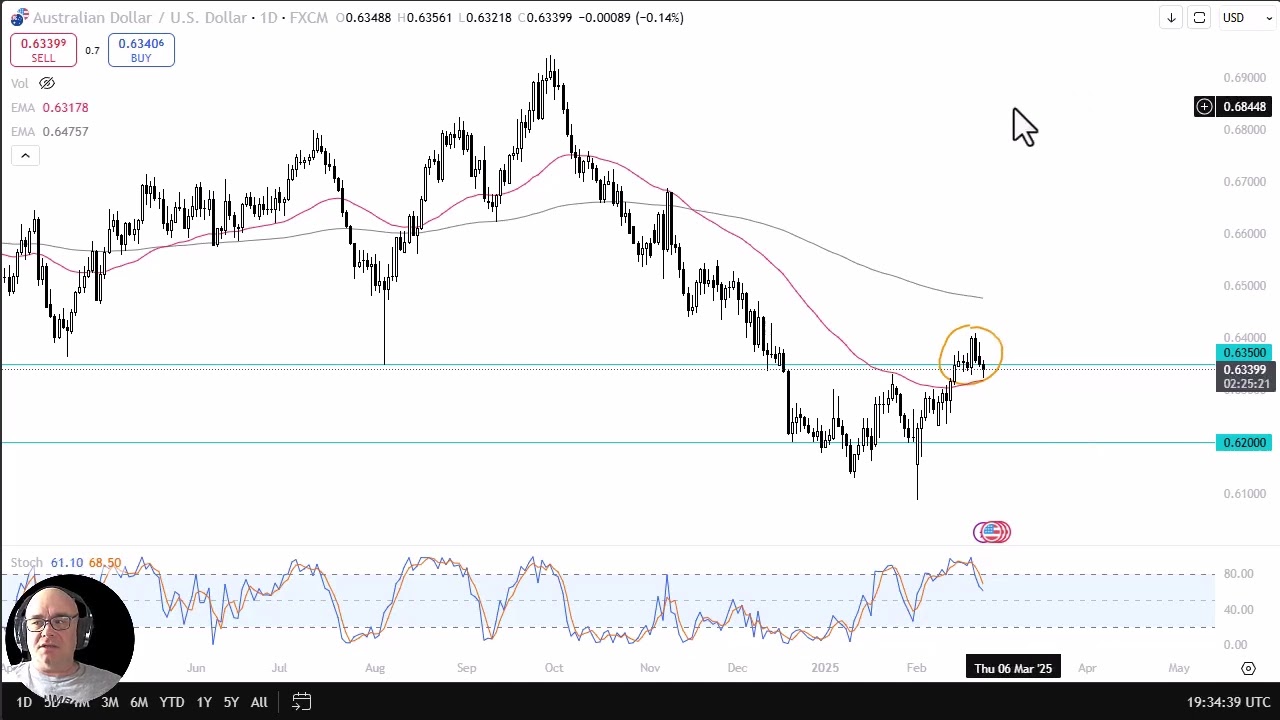Click the chart settings gear on time axis
The height and width of the screenshot is (720, 1280).
1248,668
